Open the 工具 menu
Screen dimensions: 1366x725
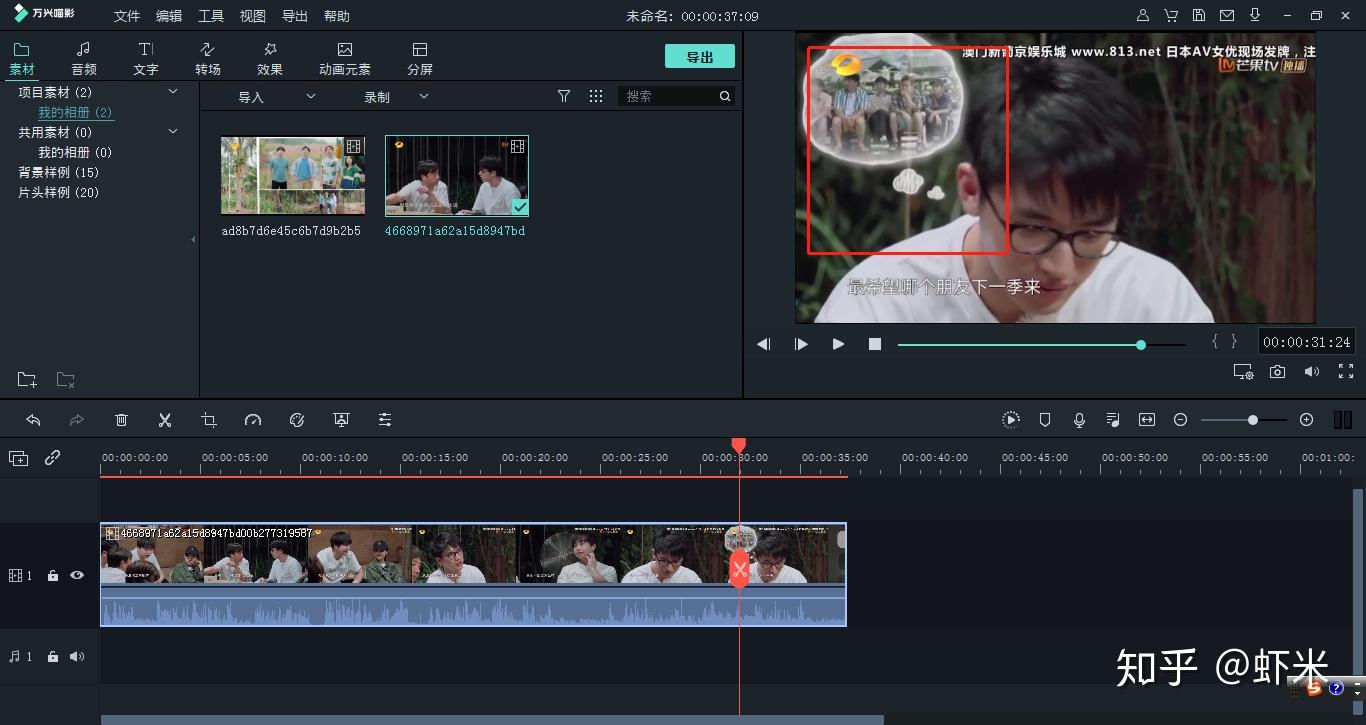pos(211,16)
